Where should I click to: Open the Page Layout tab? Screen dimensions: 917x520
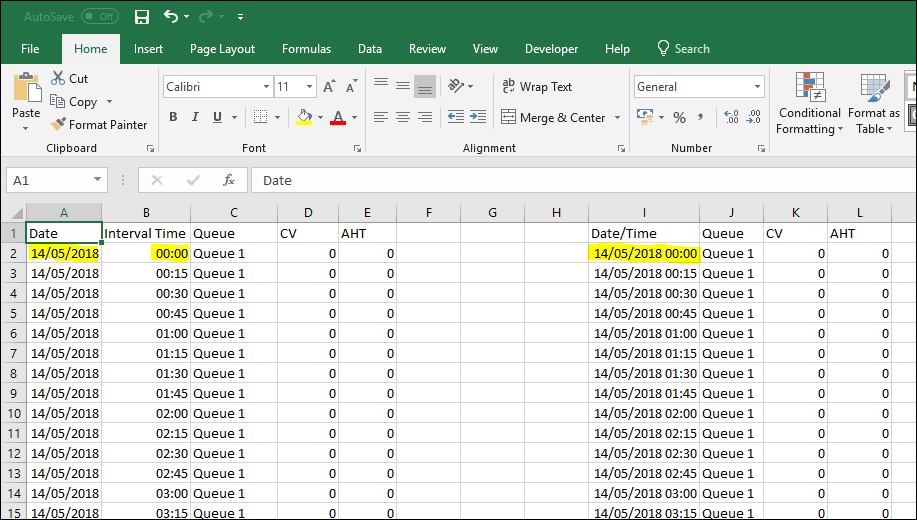coord(222,49)
